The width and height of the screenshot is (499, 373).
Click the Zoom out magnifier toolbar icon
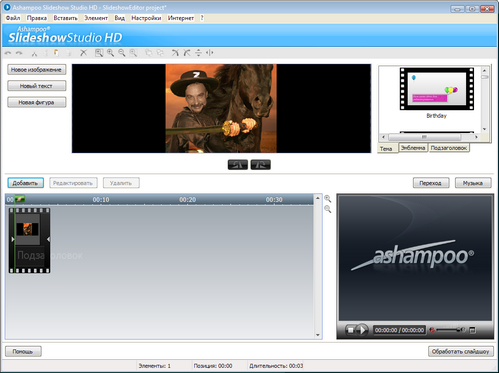coord(122,53)
